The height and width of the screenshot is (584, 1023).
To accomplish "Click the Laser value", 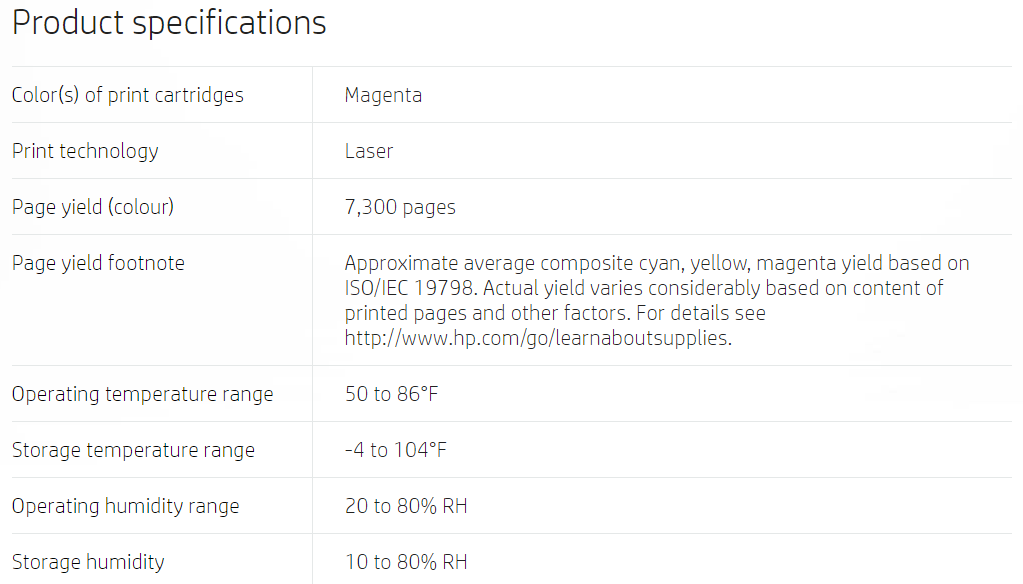I will [x=369, y=151].
